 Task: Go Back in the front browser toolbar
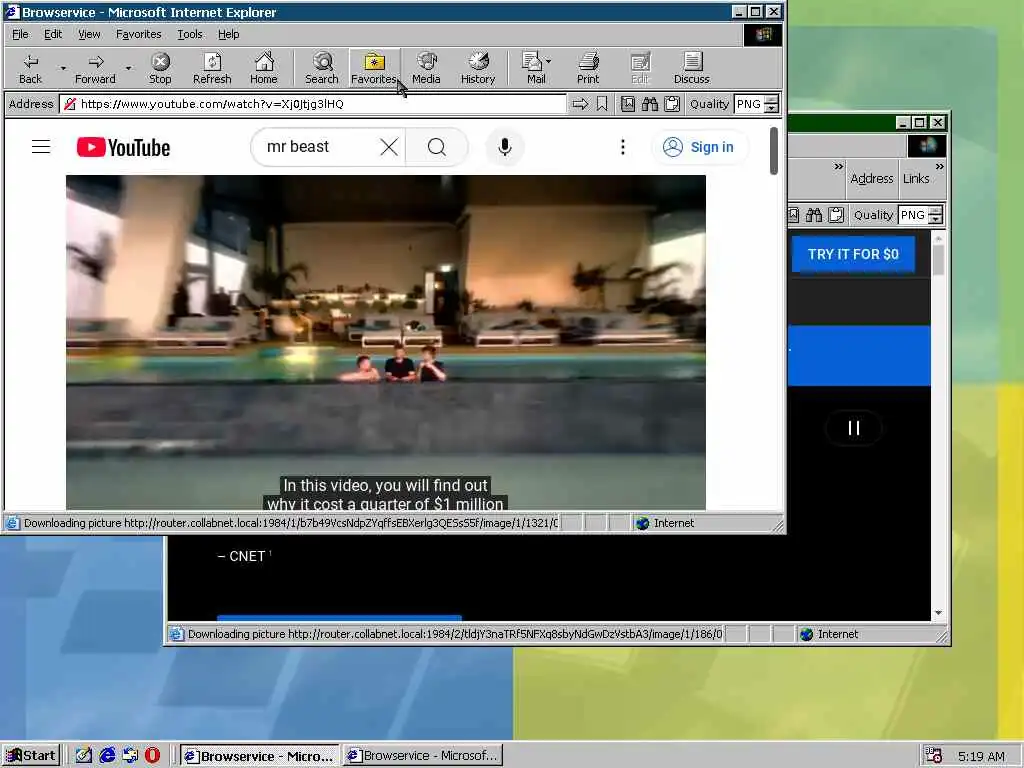coord(30,69)
